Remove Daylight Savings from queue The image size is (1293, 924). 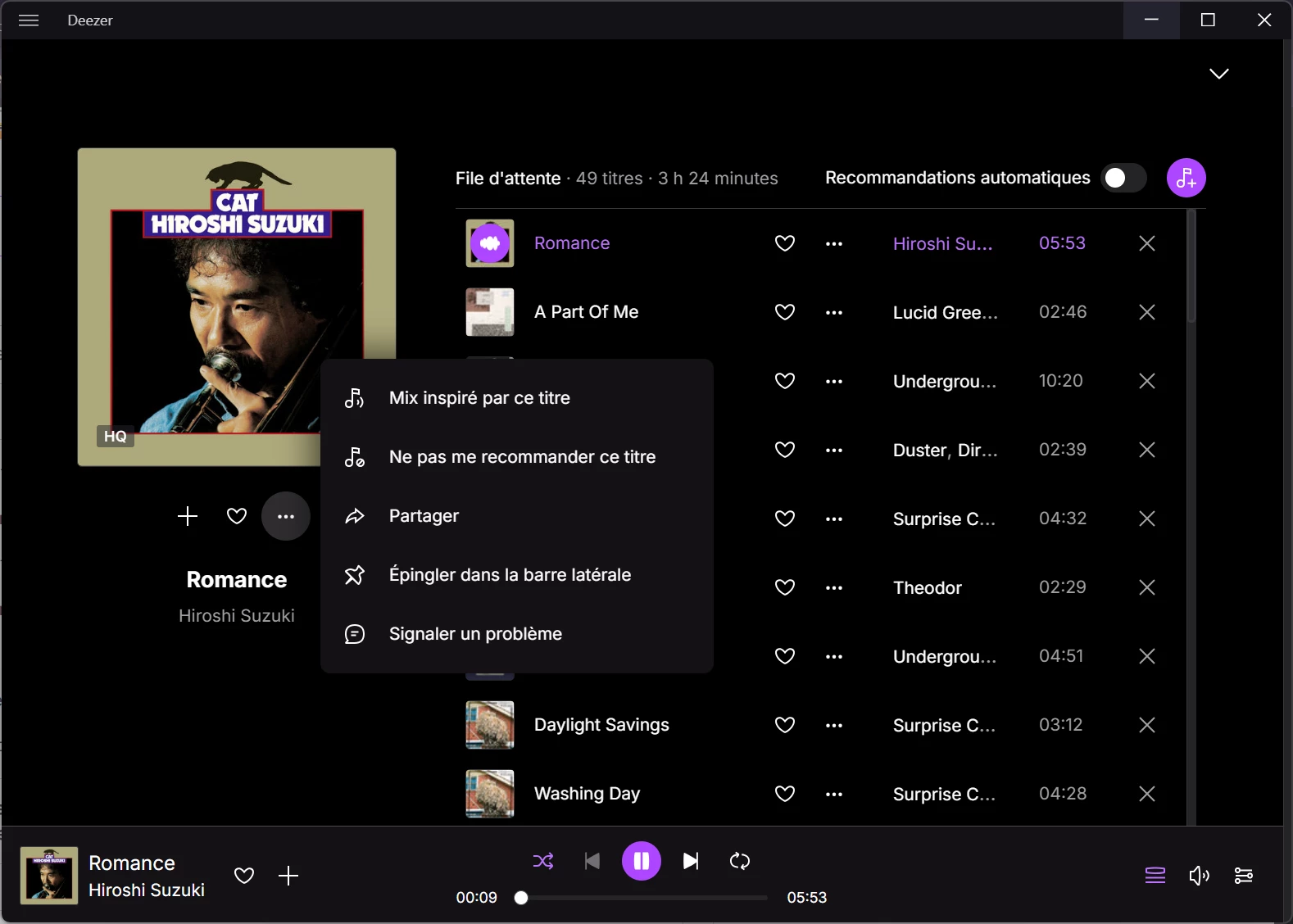1147,725
